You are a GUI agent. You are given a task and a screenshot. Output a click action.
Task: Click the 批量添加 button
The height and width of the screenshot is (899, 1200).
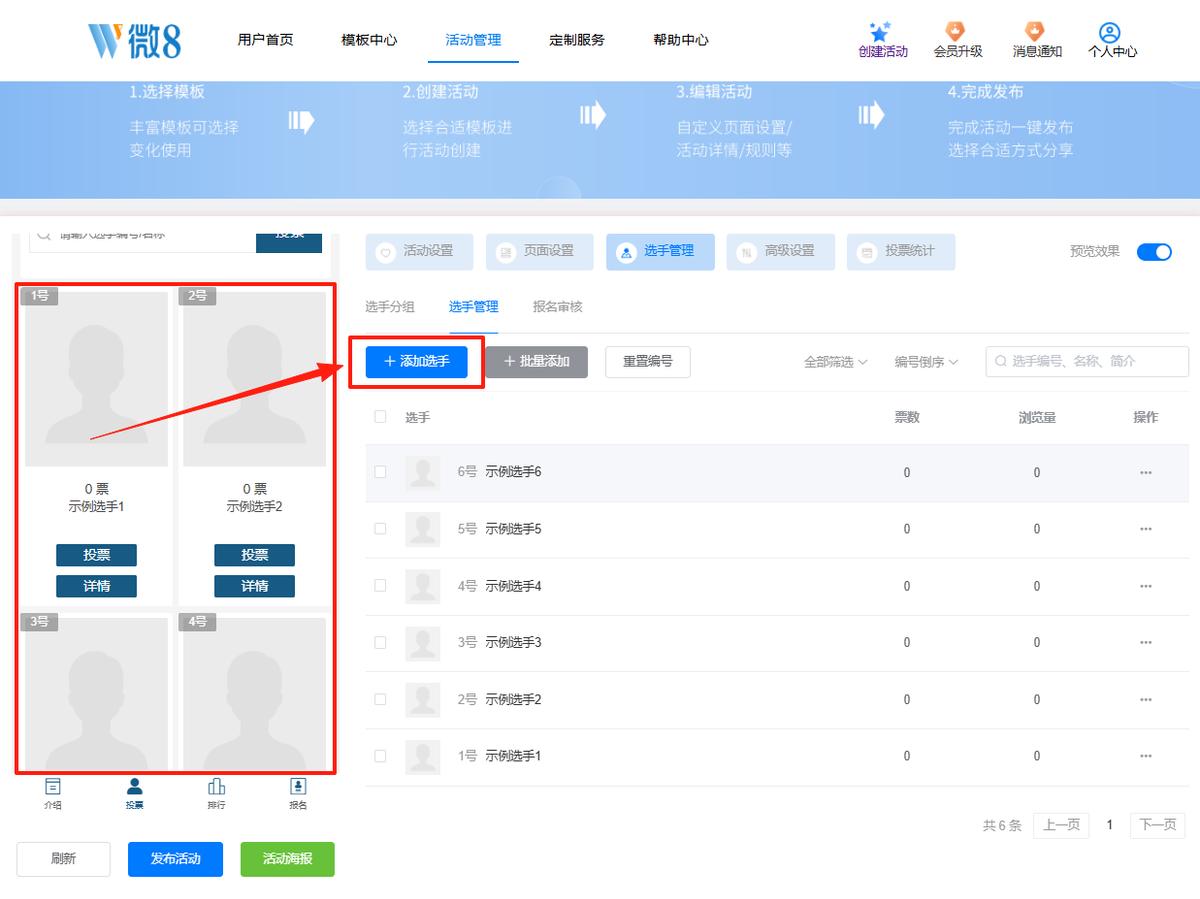click(x=536, y=362)
